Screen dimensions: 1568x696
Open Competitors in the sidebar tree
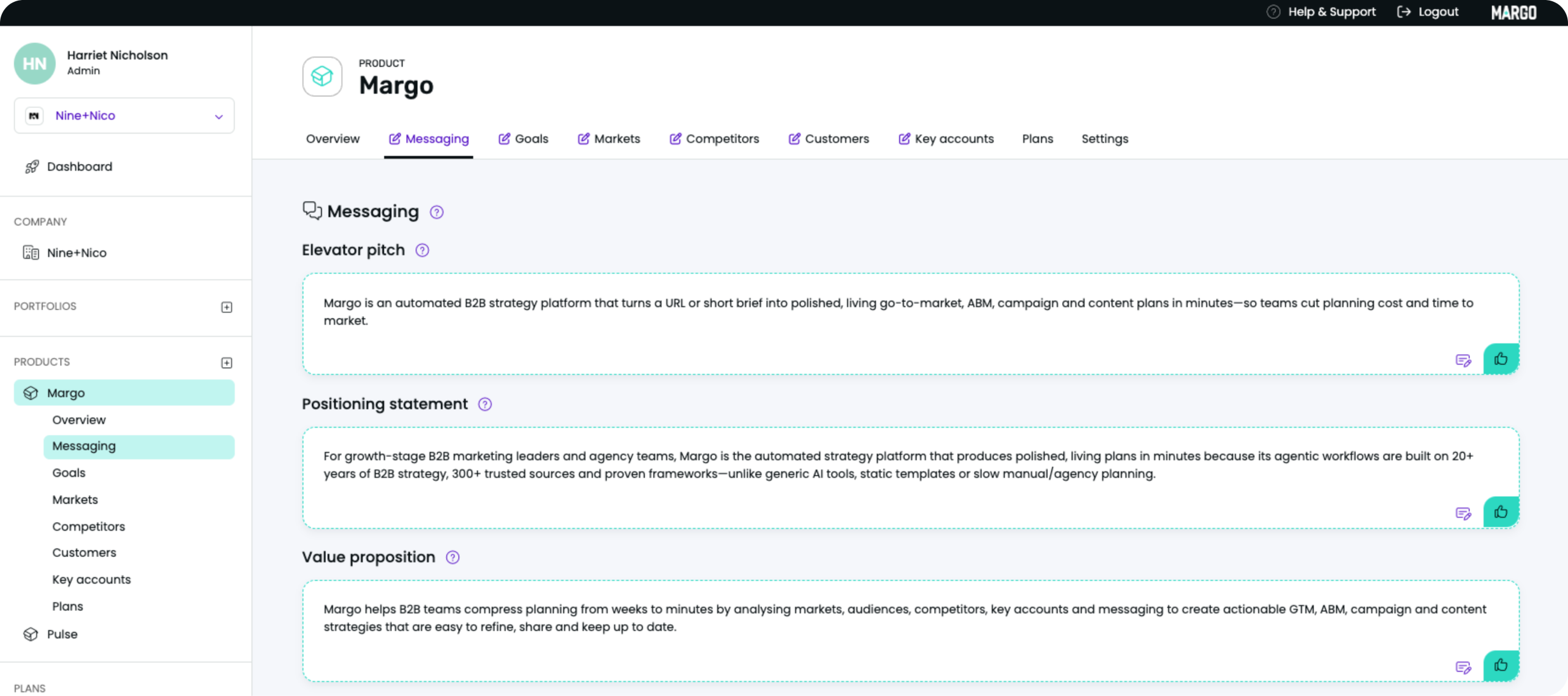pyautogui.click(x=88, y=527)
